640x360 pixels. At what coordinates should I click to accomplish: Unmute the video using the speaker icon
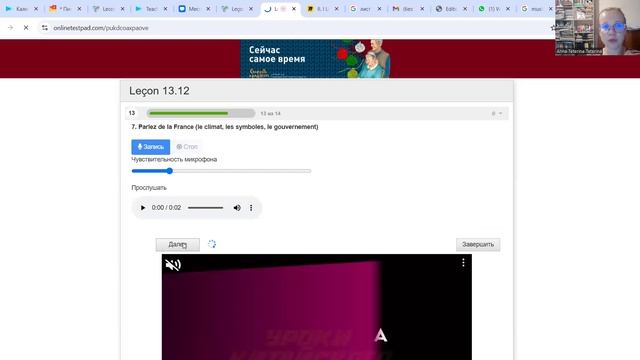[x=173, y=265]
